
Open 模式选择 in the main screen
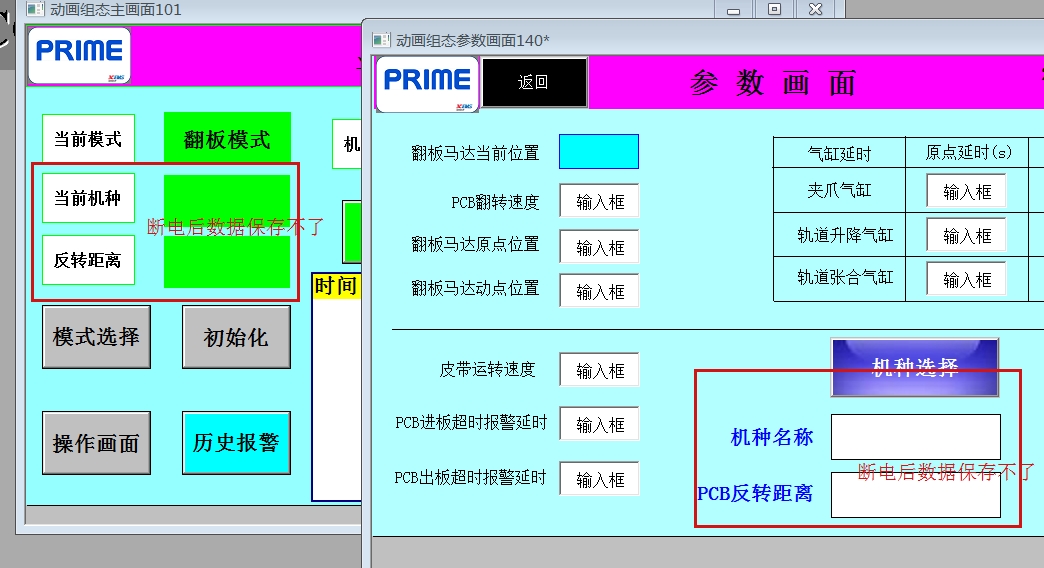96,337
